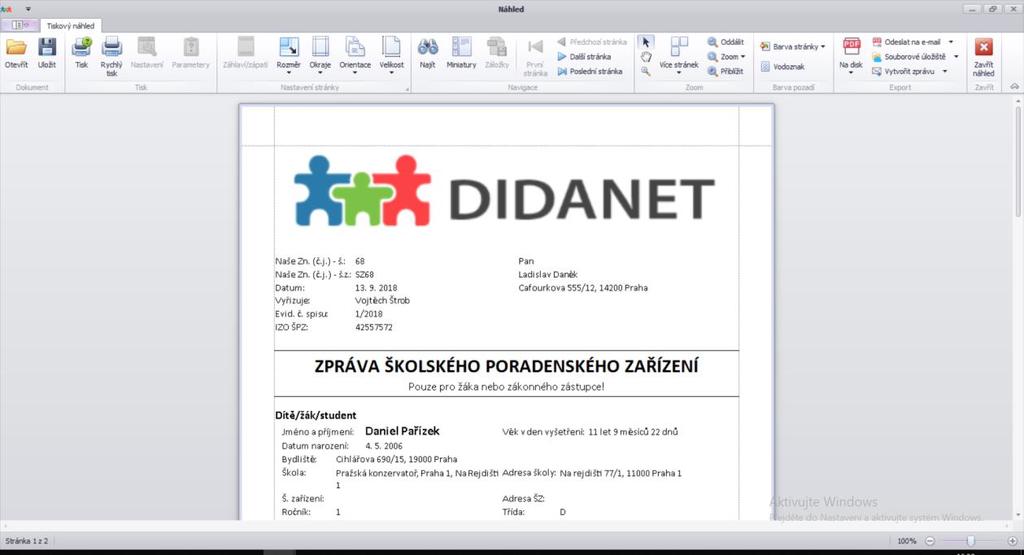1024x555 pixels.
Task: Click the birth date '4. 5. 2006'
Action: pyautogui.click(x=384, y=446)
